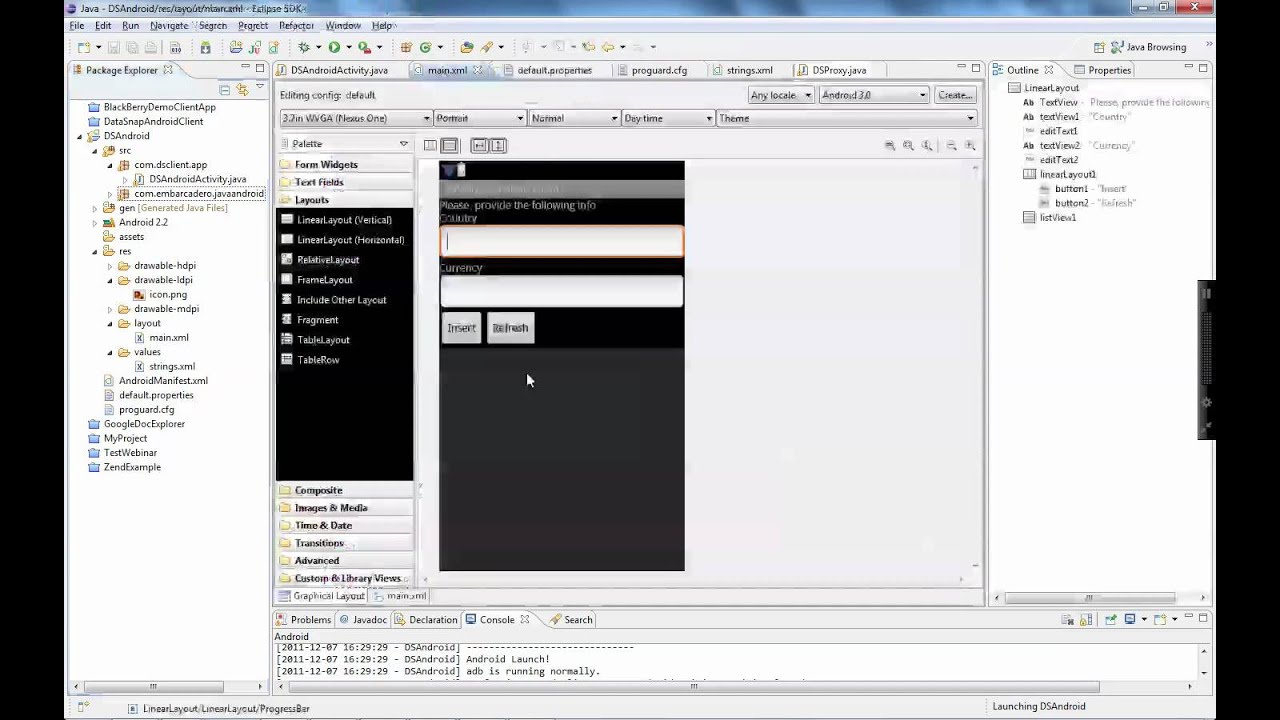
Task: Open the Portrait orientation dropdown
Action: (479, 118)
